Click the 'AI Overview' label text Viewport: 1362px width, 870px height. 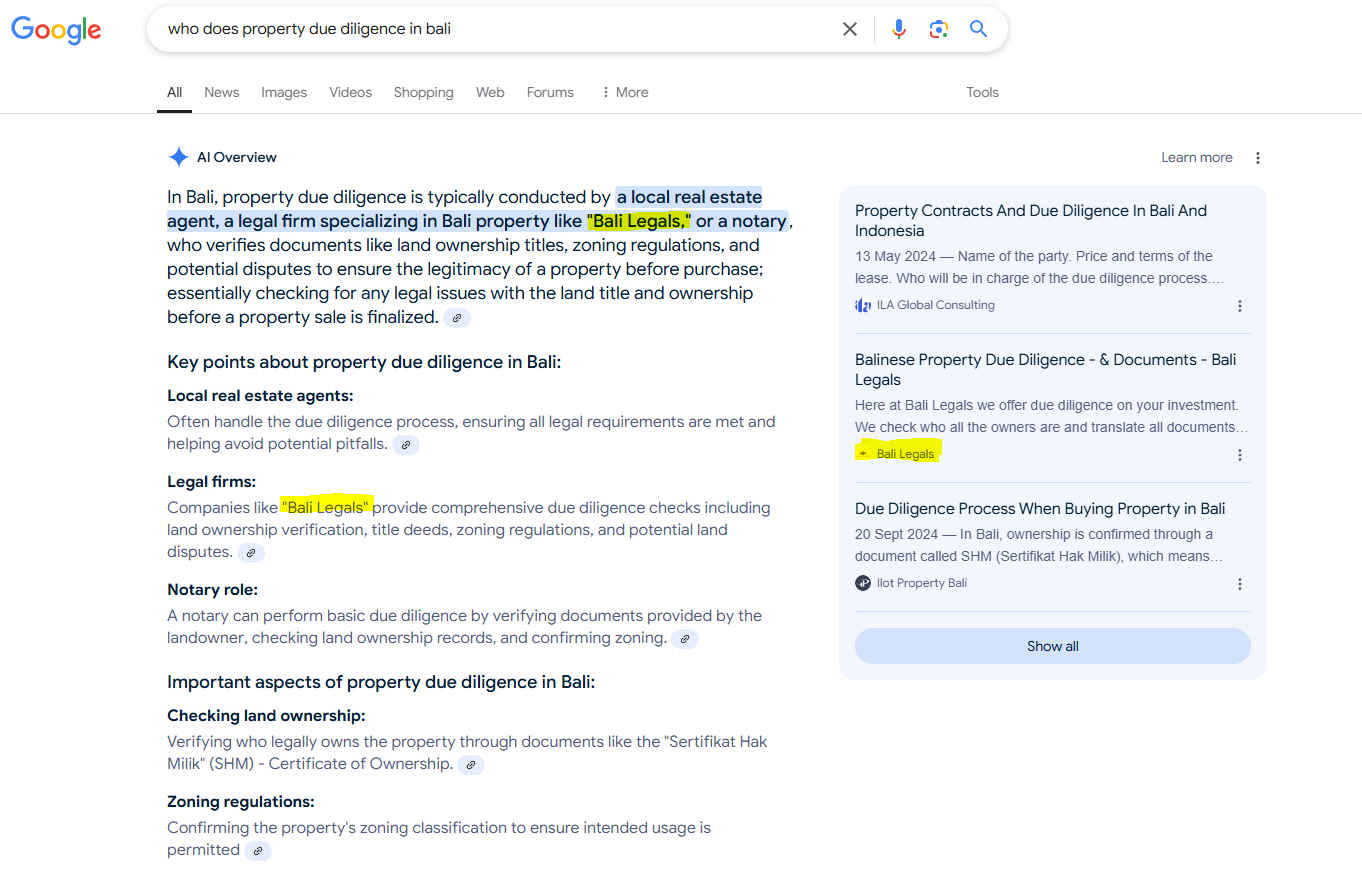[237, 157]
